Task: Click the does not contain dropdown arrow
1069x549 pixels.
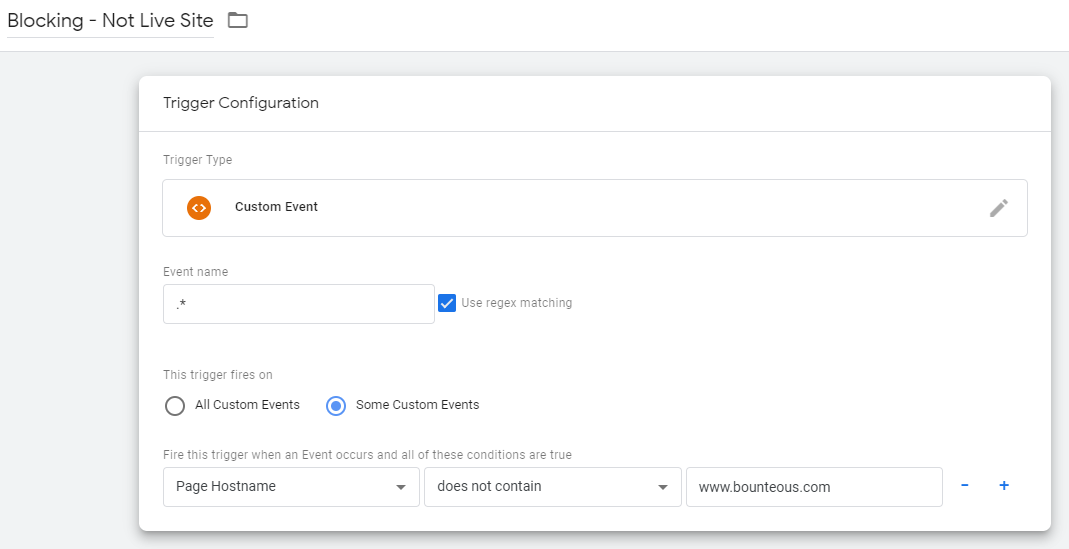Action: pos(663,488)
